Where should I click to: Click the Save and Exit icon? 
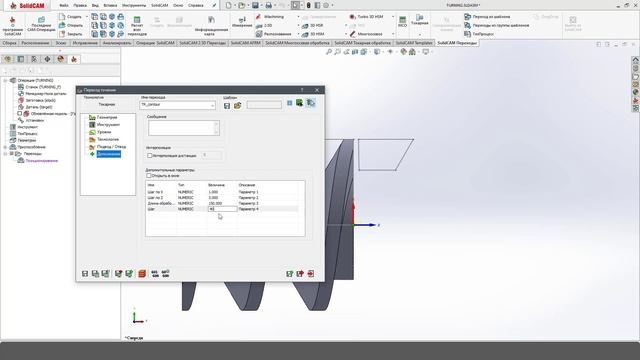(x=289, y=273)
